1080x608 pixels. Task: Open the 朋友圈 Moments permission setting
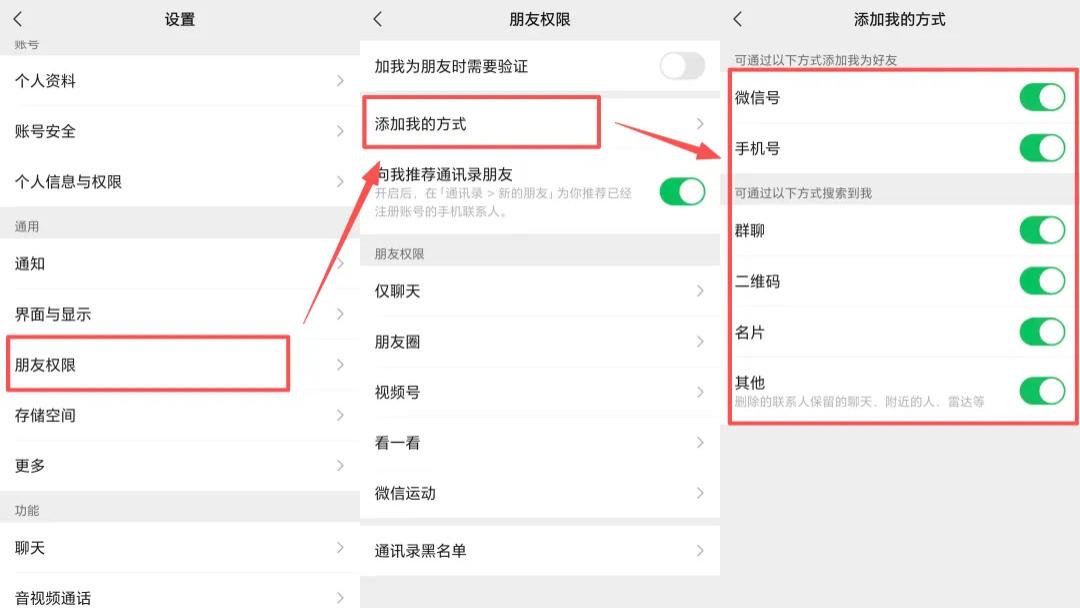pyautogui.click(x=540, y=342)
